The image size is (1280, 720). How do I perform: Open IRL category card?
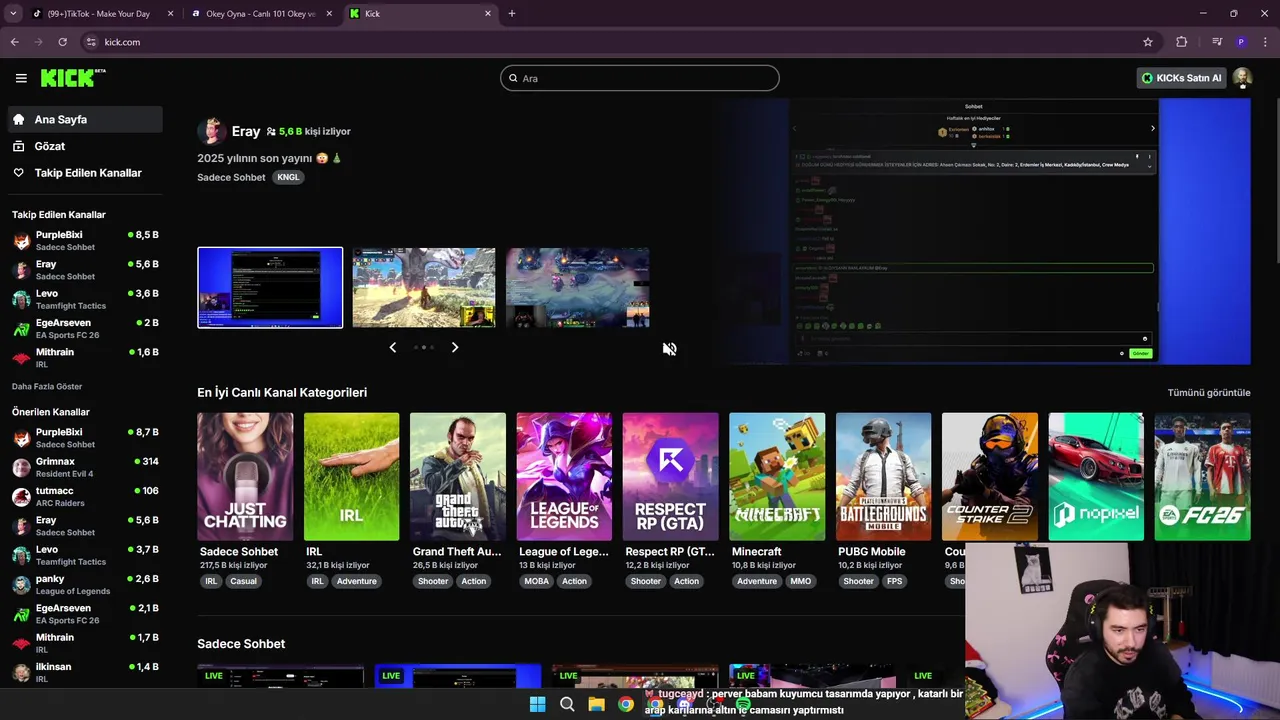[351, 477]
